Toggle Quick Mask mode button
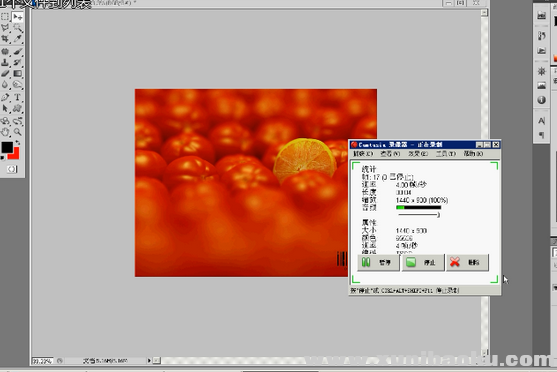Screen dimensions: 557x372 point(12,169)
